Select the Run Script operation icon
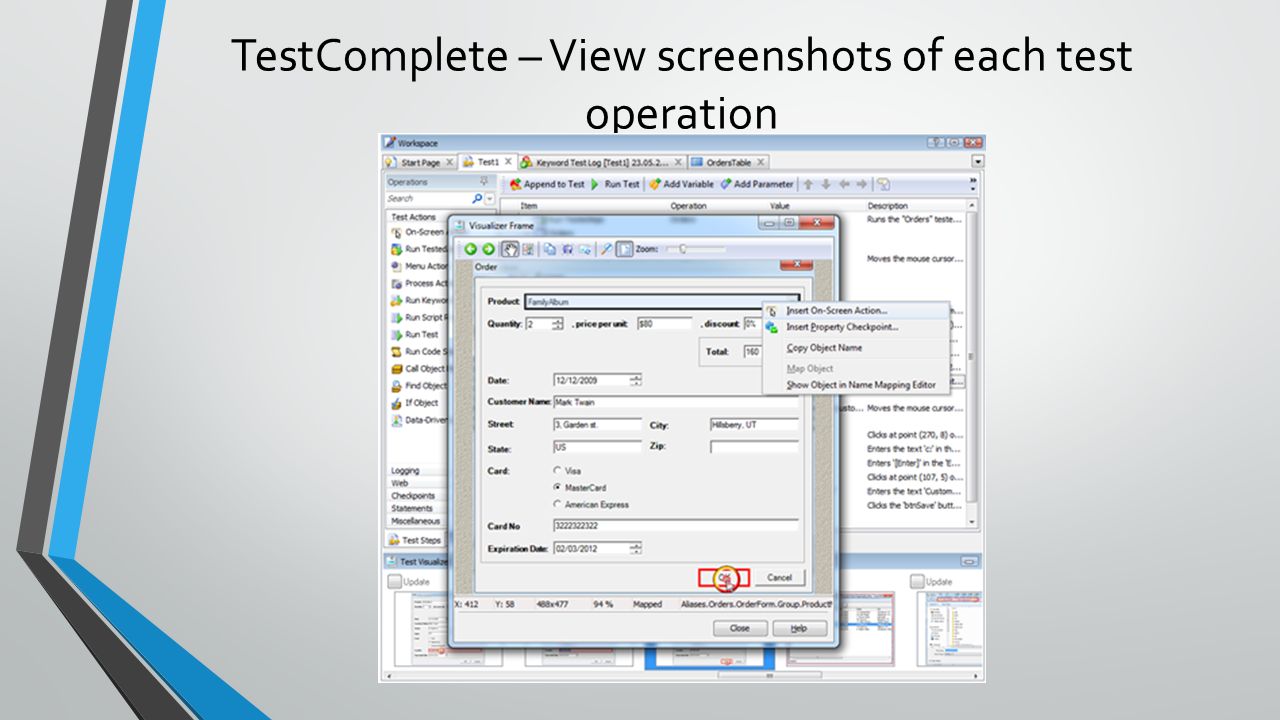1280x720 pixels. coord(396,318)
